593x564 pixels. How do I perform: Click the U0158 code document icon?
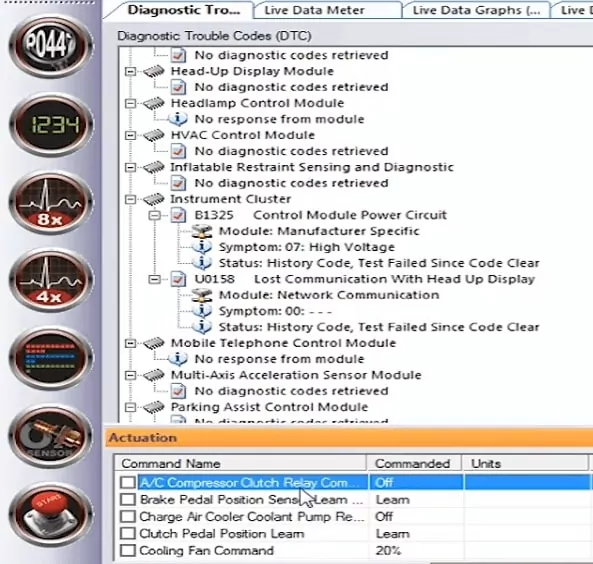(x=178, y=279)
